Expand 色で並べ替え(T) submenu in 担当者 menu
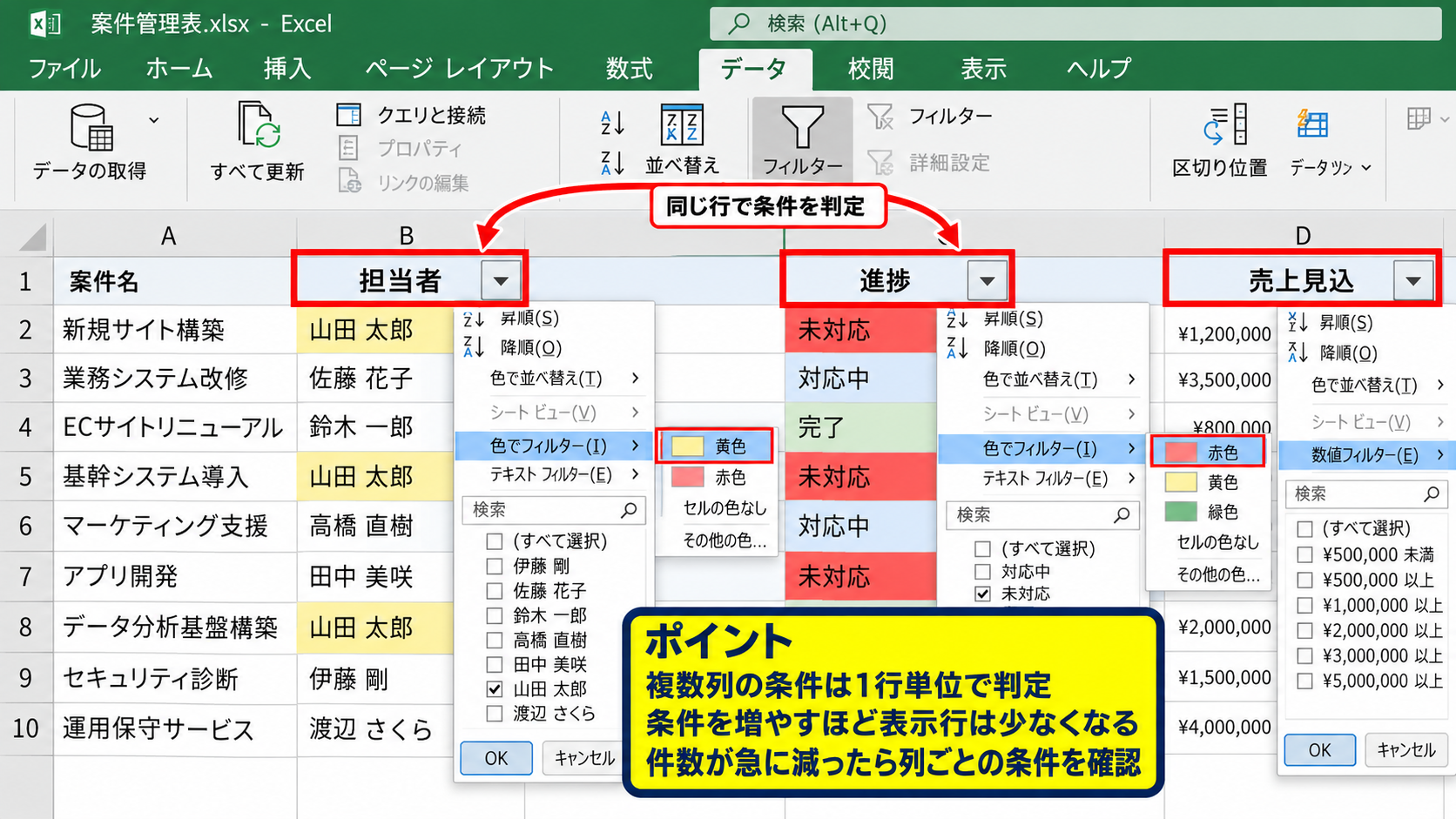Image resolution: width=1456 pixels, height=819 pixels. point(554,378)
